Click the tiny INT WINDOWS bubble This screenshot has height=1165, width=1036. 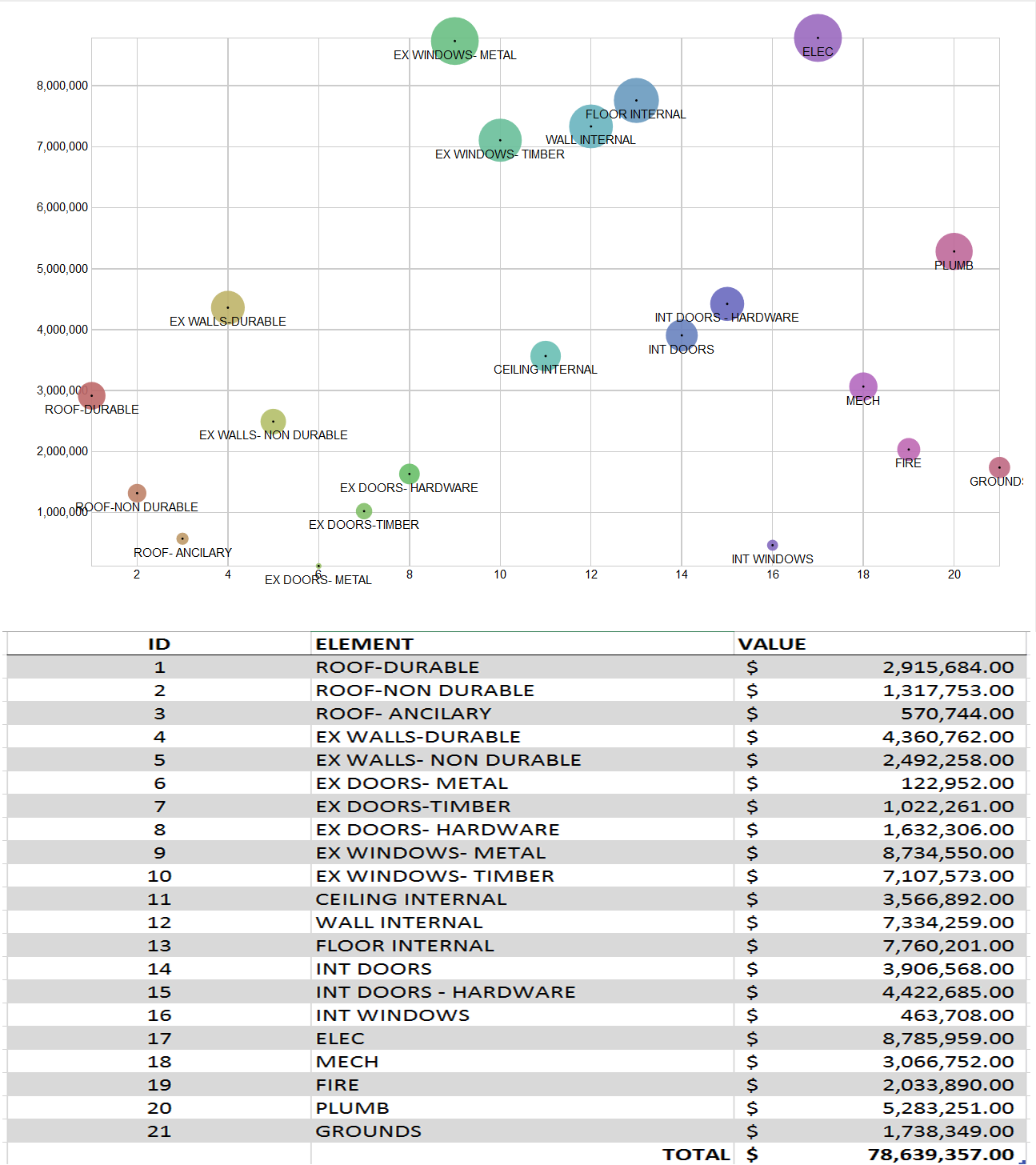pos(772,545)
